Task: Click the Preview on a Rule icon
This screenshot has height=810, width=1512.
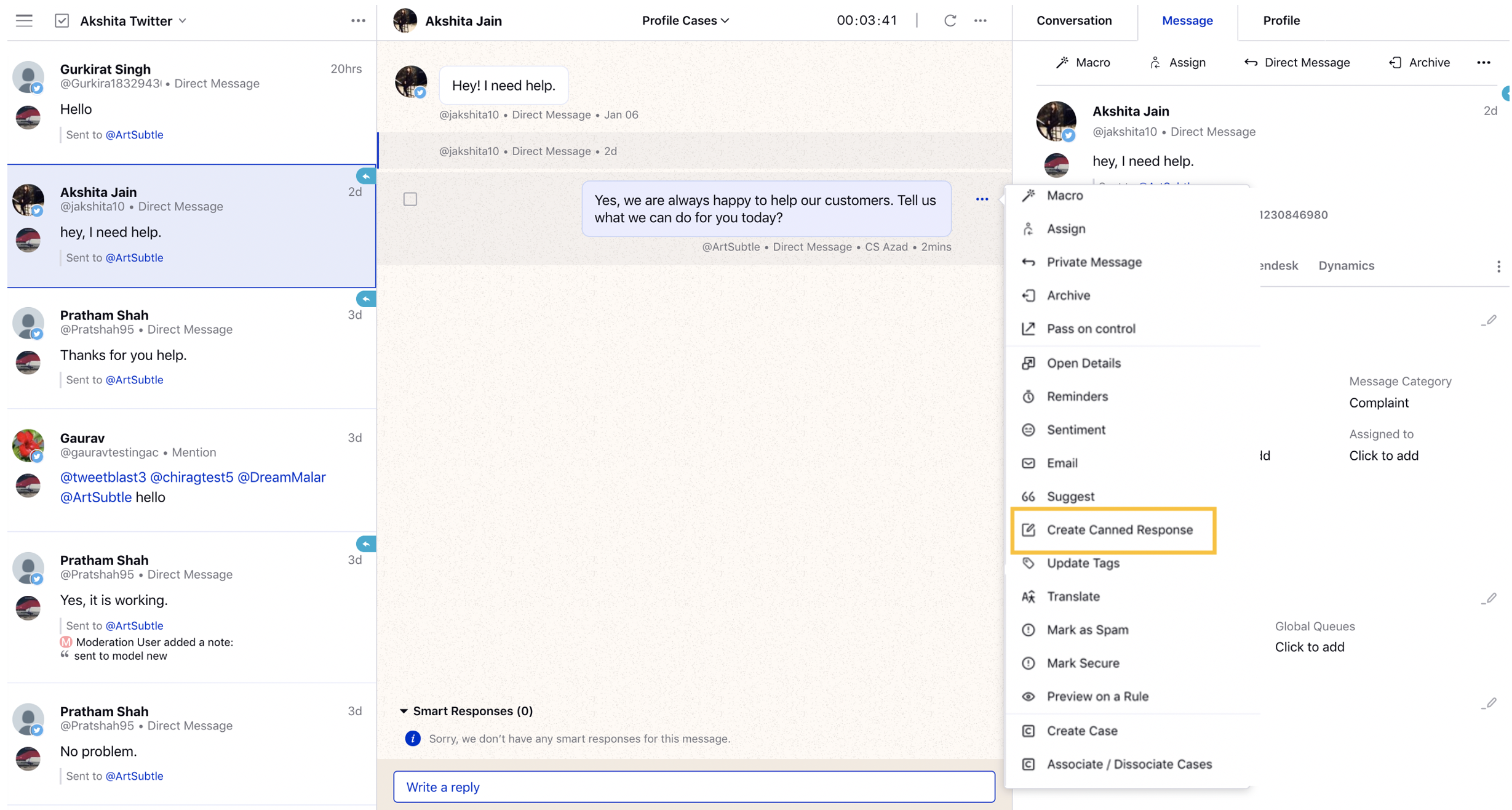Action: pos(1029,696)
